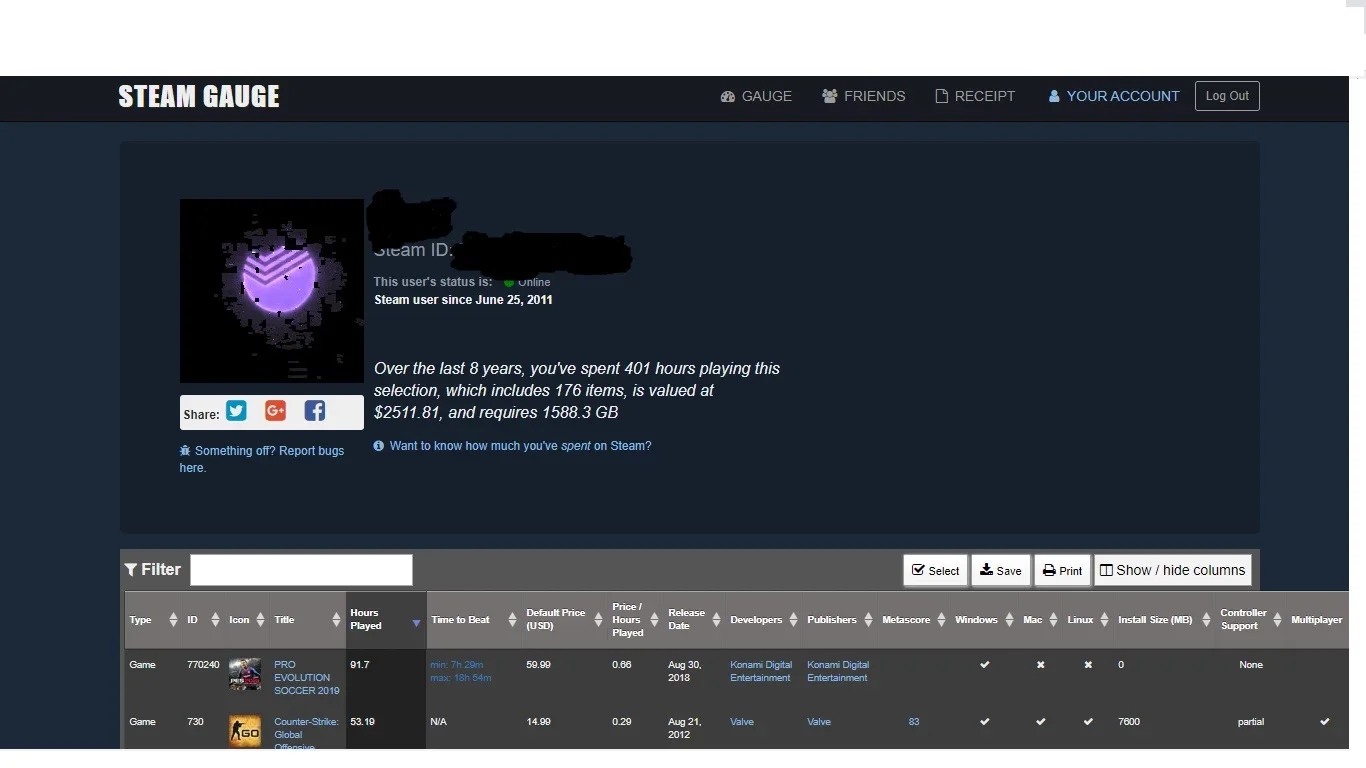Click the Print button

[1062, 571]
